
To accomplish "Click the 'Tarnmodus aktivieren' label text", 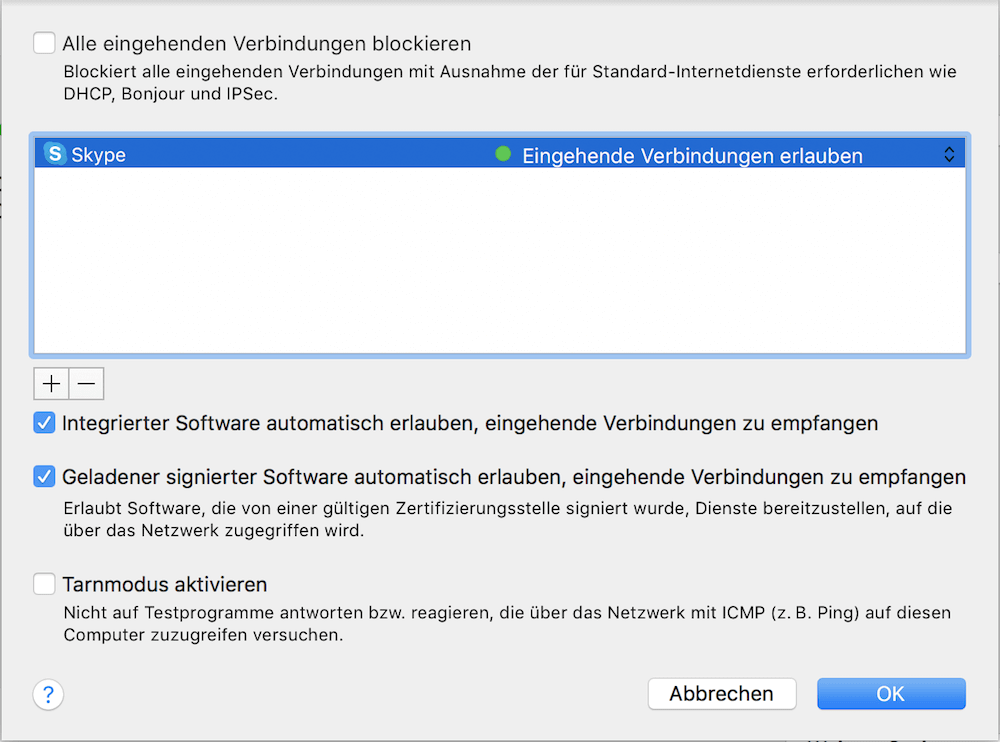I will 165,584.
